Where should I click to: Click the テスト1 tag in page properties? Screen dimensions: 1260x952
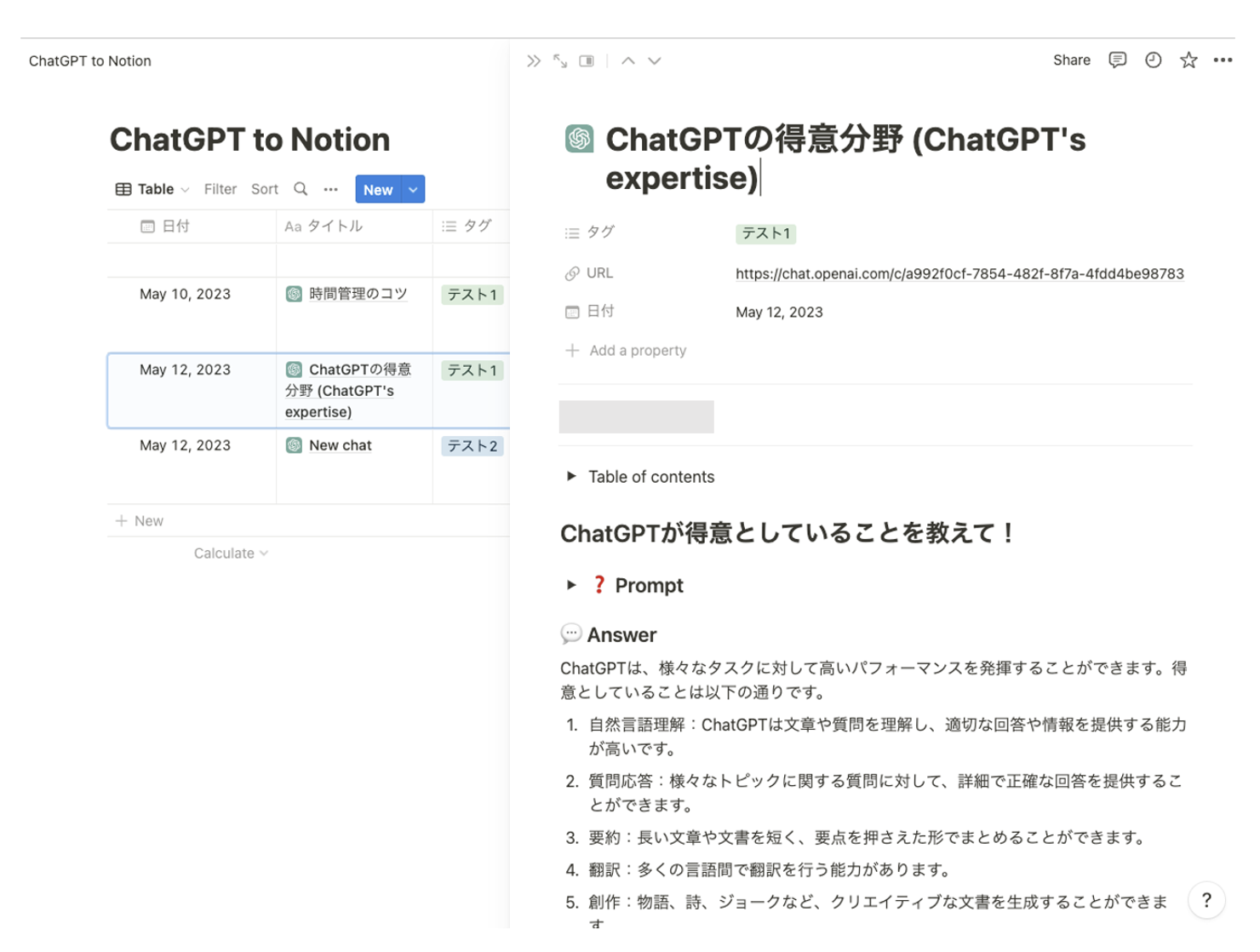(x=765, y=233)
